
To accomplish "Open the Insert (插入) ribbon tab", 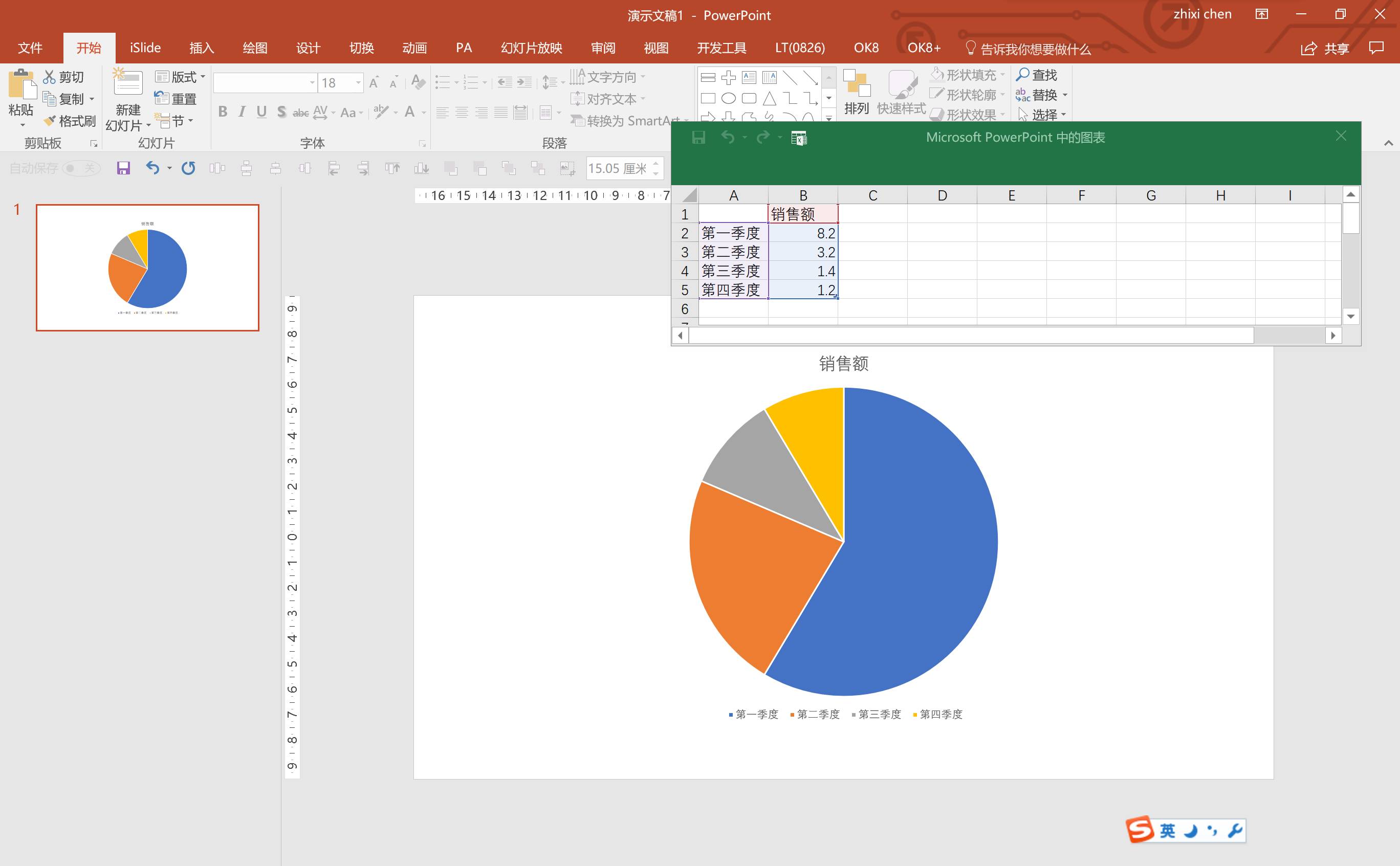I will coord(201,48).
